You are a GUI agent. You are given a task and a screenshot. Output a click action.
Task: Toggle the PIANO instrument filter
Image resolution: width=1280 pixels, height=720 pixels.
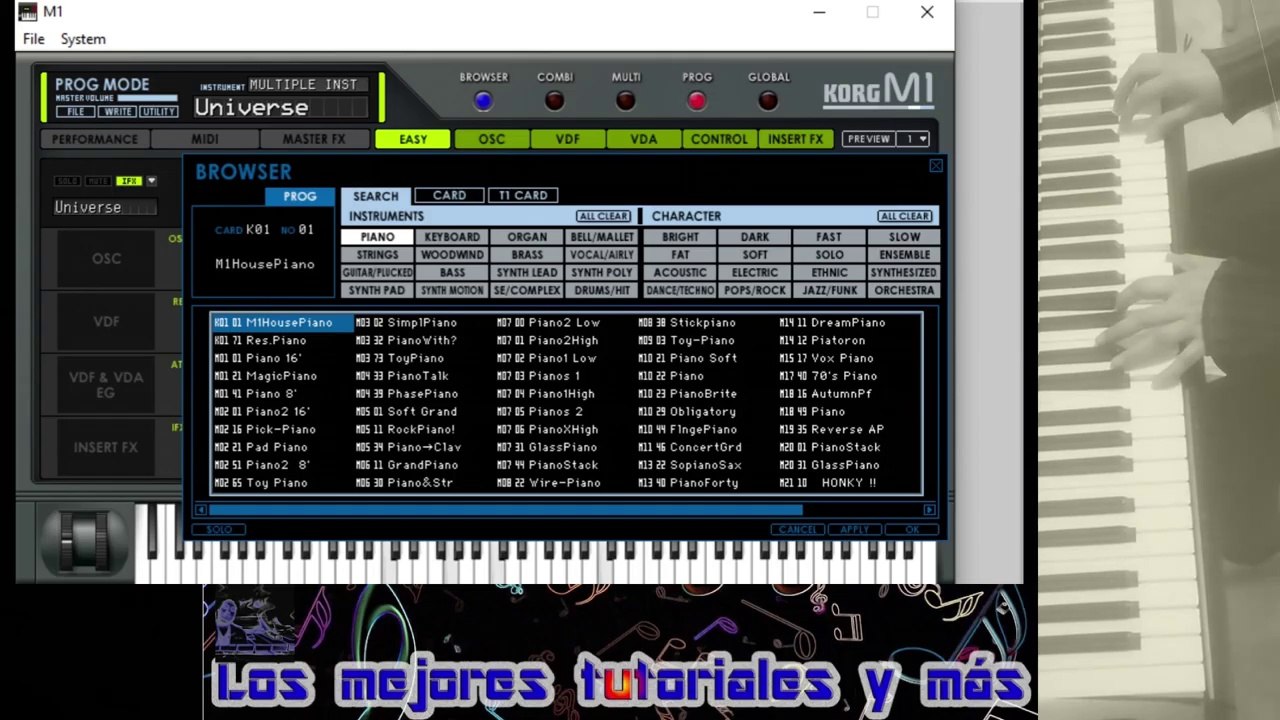[377, 237]
